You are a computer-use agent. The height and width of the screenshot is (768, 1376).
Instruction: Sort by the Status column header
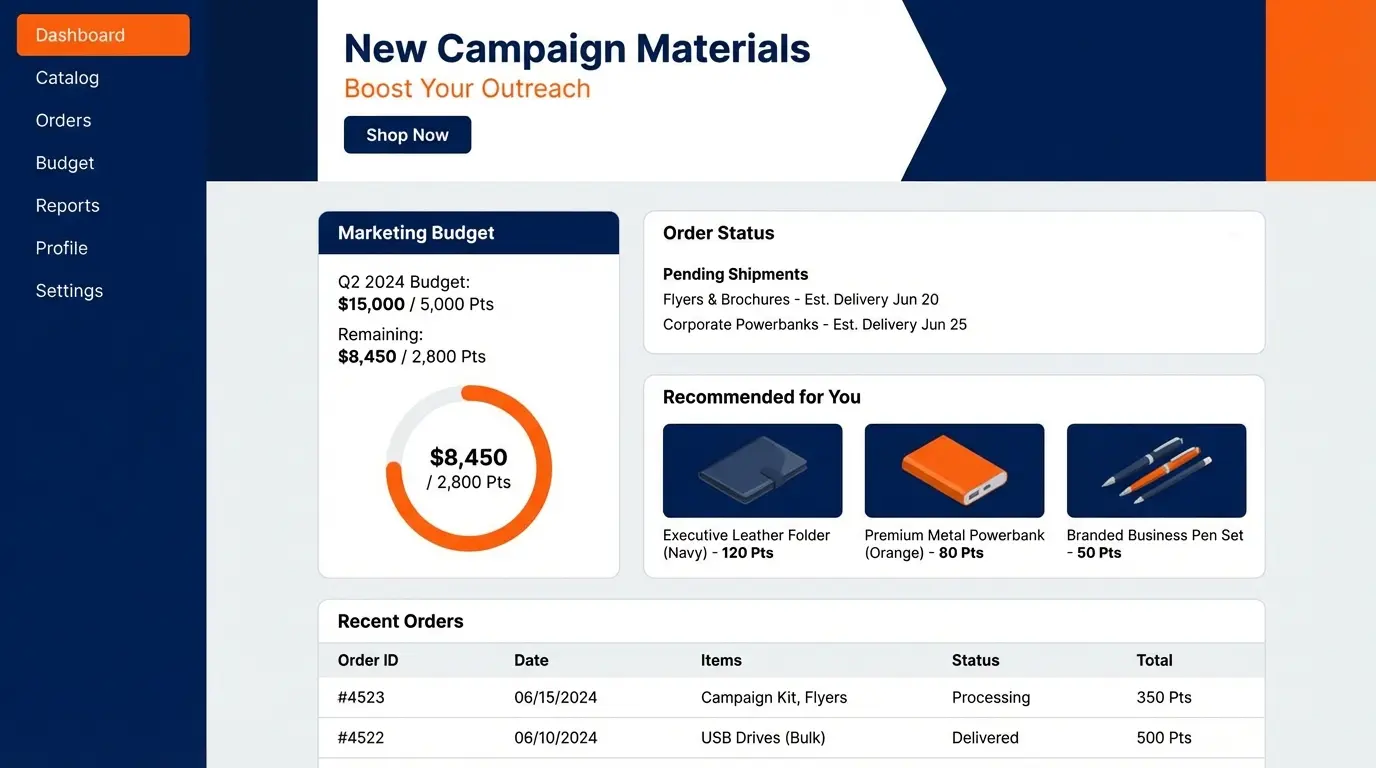[975, 660]
